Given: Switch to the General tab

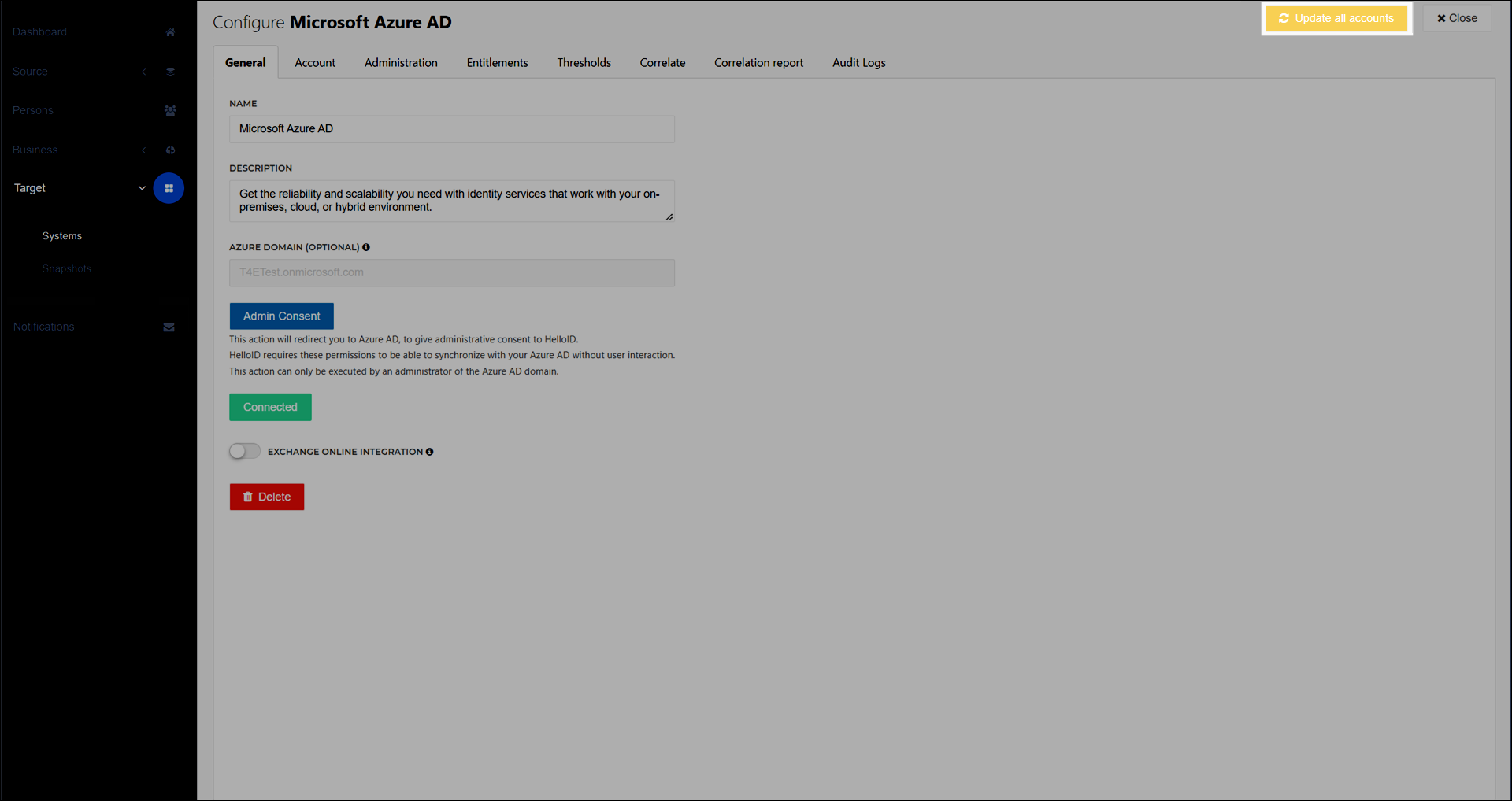Looking at the screenshot, I should coord(246,63).
